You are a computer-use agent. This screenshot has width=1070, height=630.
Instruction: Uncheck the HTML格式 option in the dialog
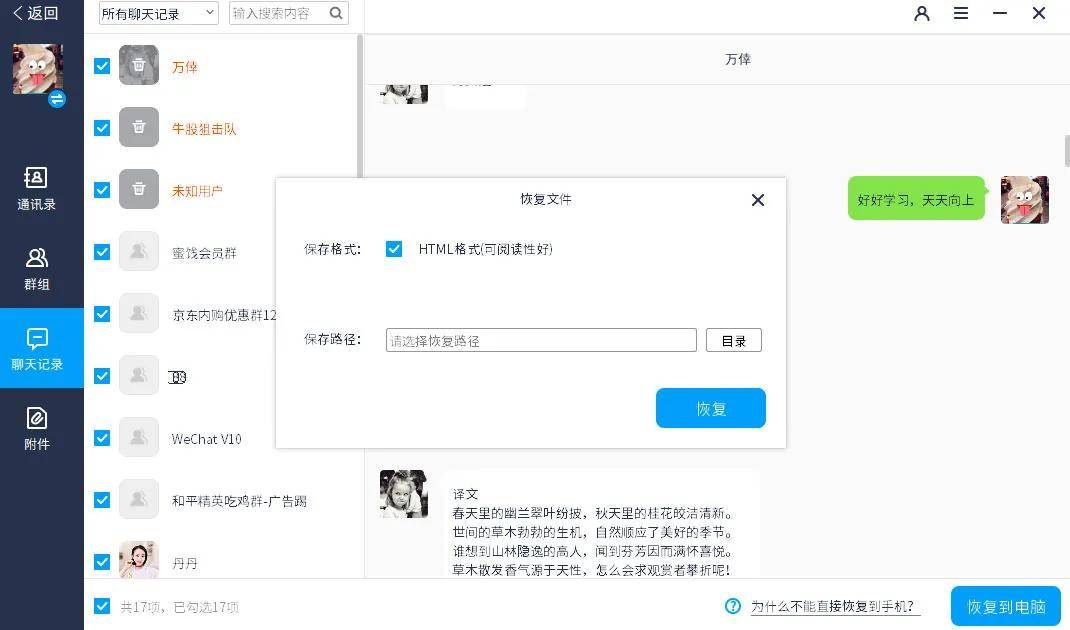[x=394, y=249]
